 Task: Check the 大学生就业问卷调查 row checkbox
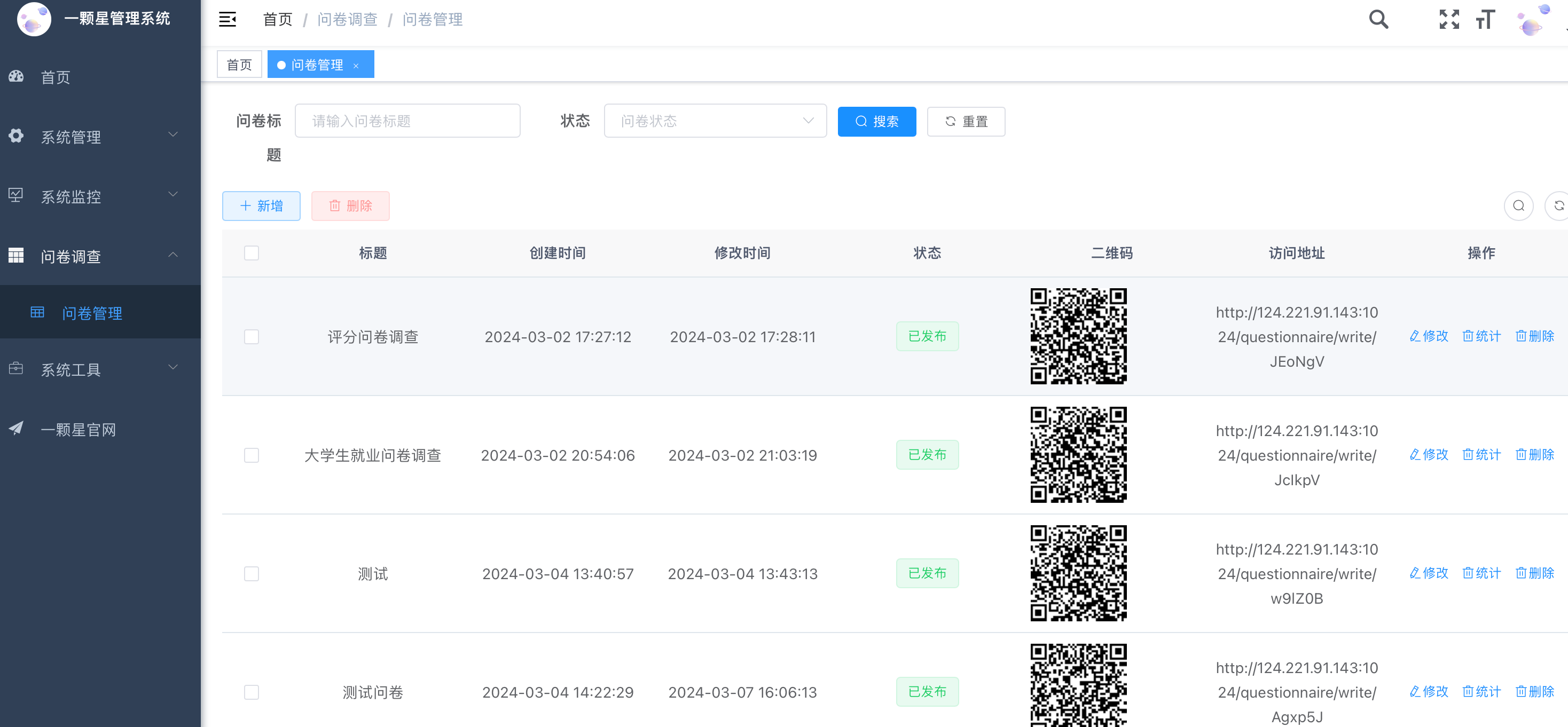(x=252, y=455)
